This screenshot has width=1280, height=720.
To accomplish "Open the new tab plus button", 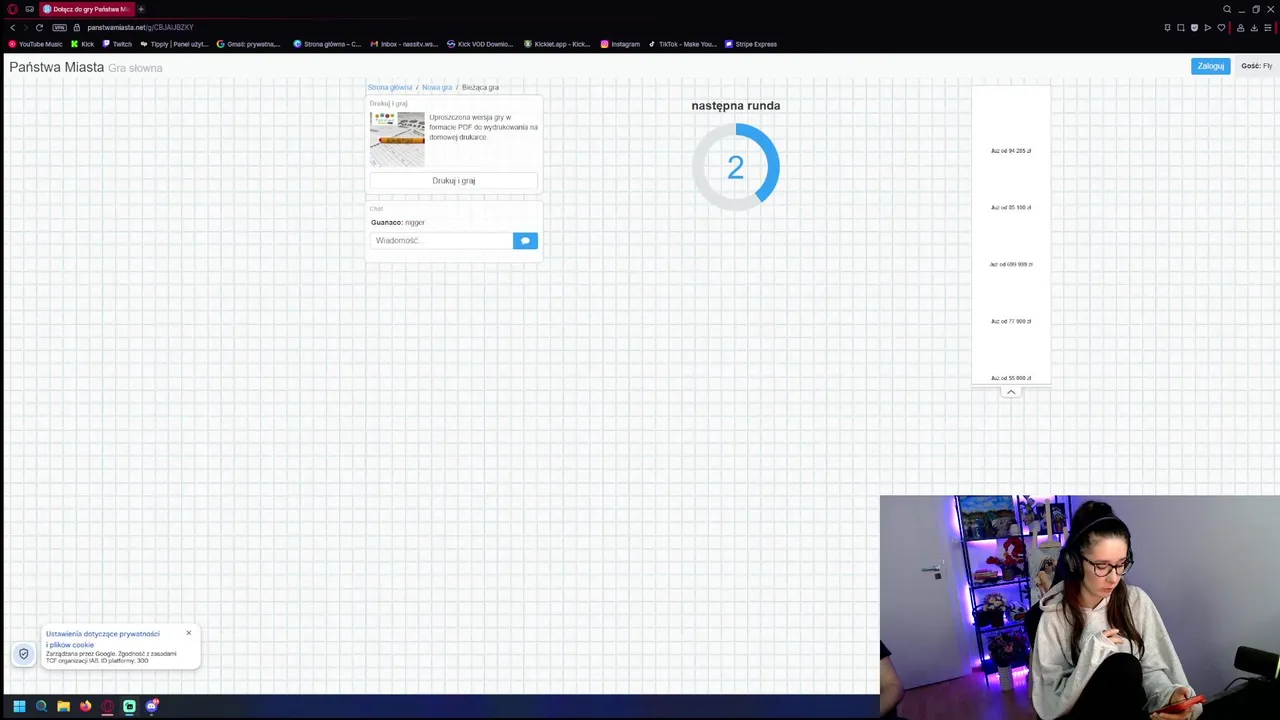I will coord(141,9).
